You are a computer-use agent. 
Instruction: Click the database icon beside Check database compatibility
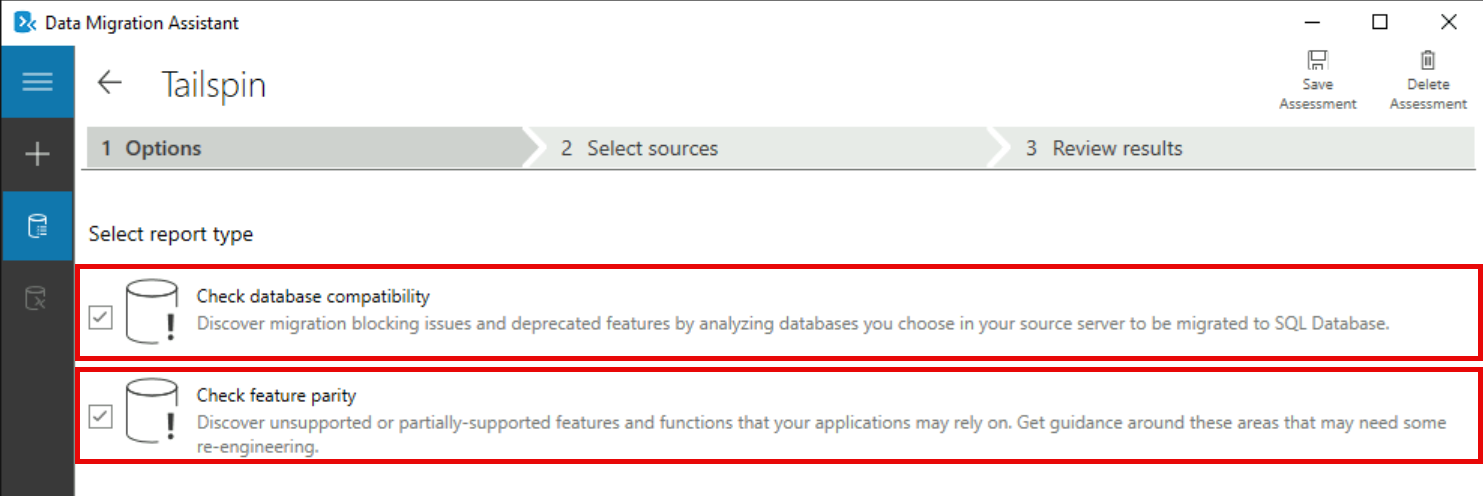click(150, 311)
